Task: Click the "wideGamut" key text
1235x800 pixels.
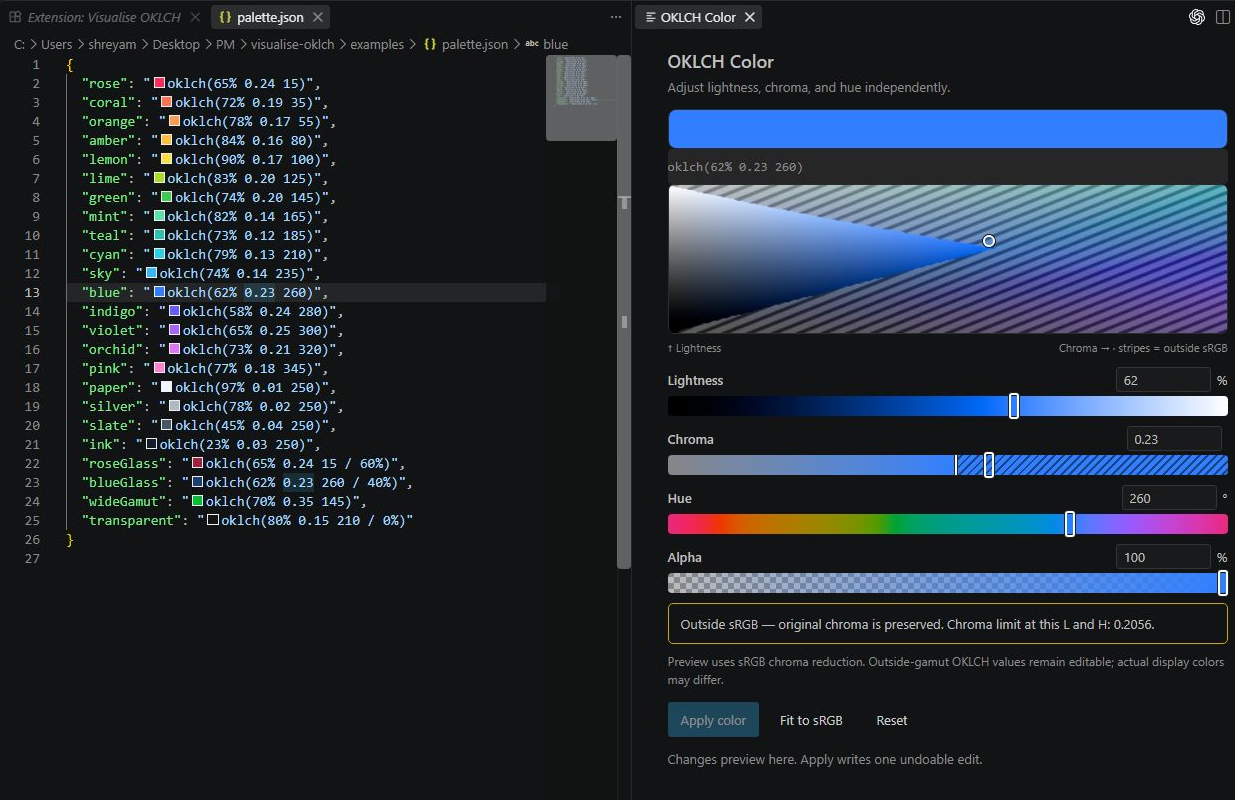Action: (x=127, y=501)
